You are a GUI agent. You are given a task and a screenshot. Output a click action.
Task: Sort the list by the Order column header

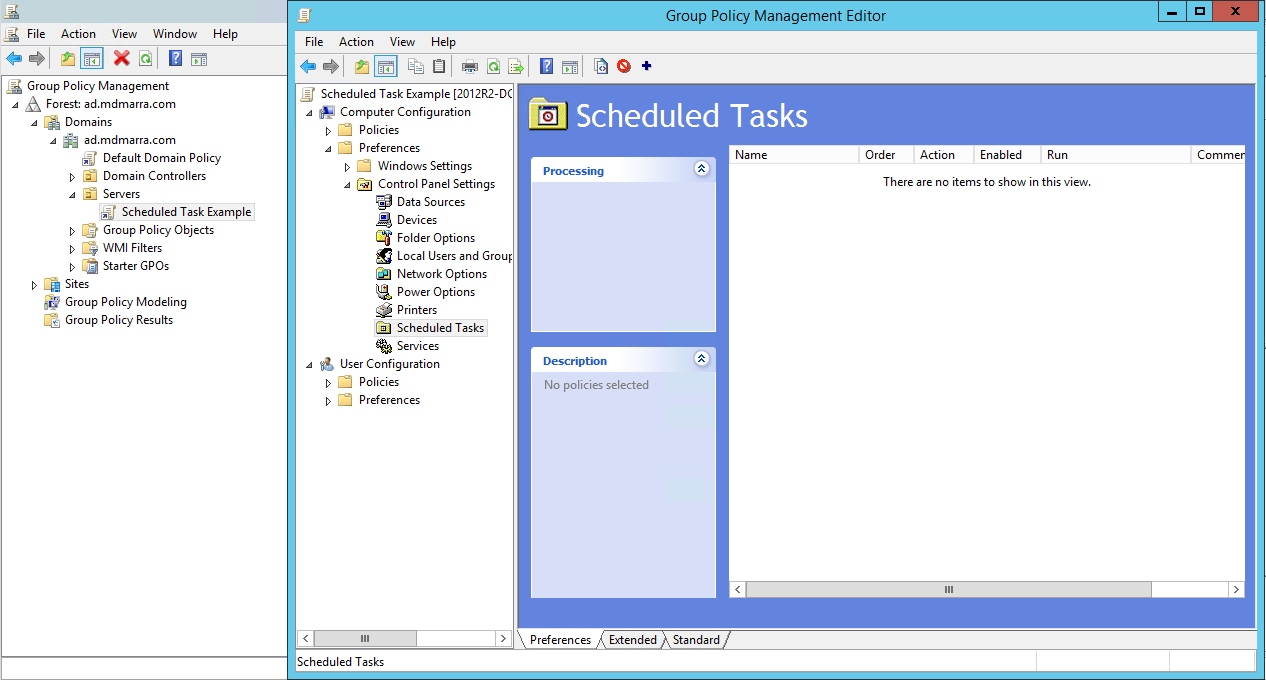[886, 155]
